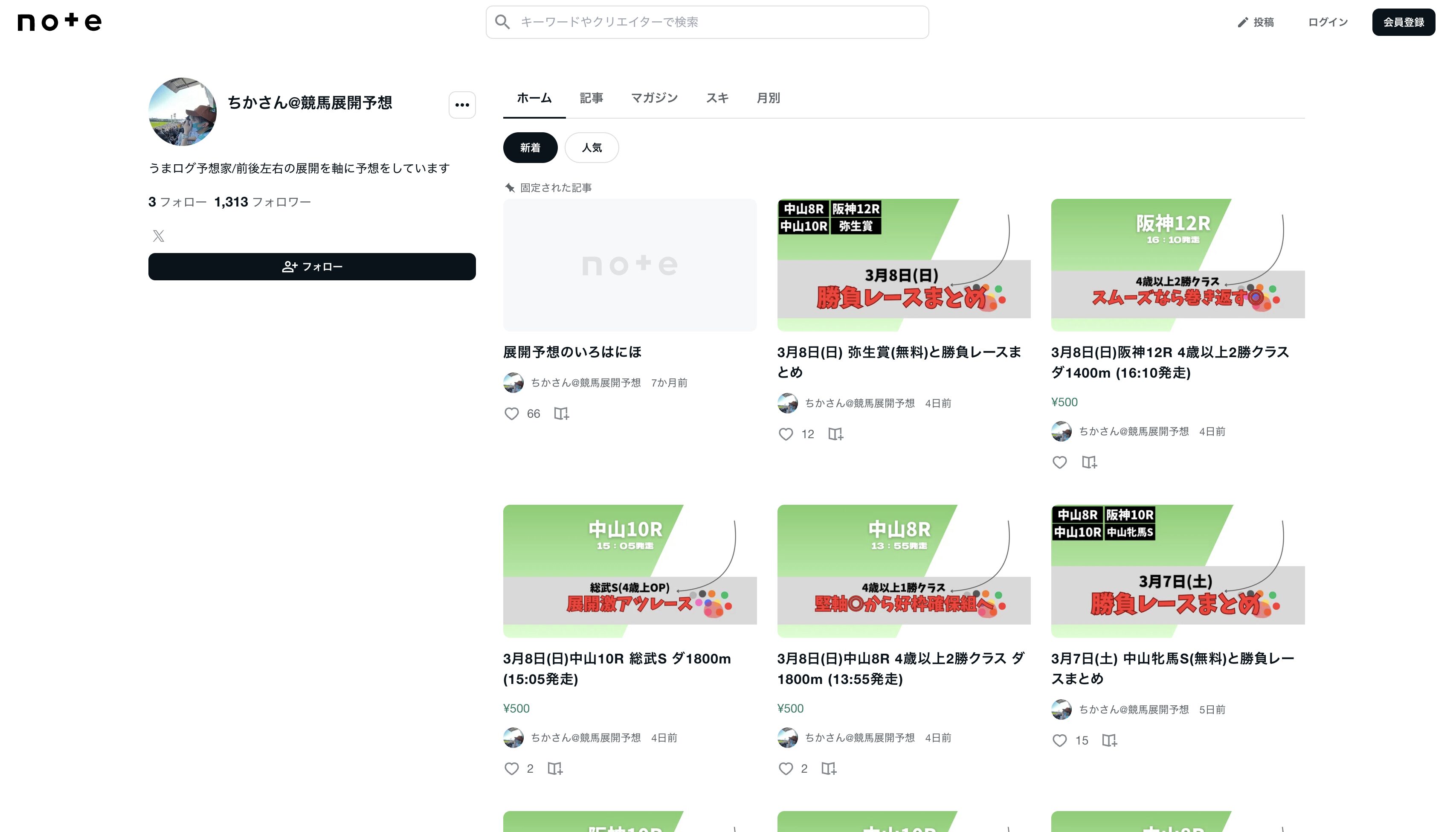Open the 月別 tab
Image resolution: width=1456 pixels, height=832 pixels.
(768, 98)
